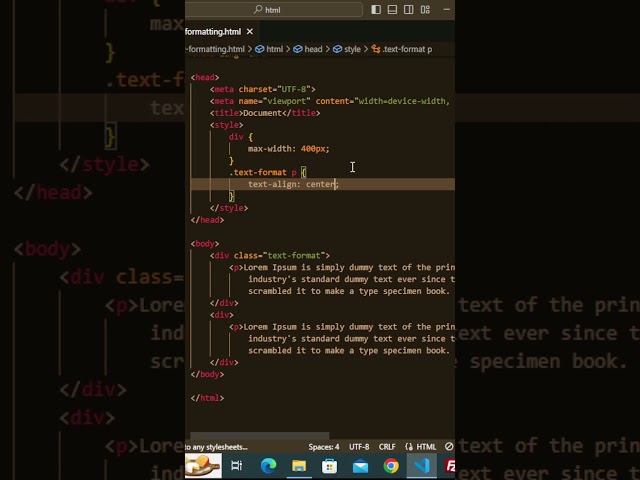Open the Customize Layout icon
Viewport: 640px width, 480px height.
[425, 10]
